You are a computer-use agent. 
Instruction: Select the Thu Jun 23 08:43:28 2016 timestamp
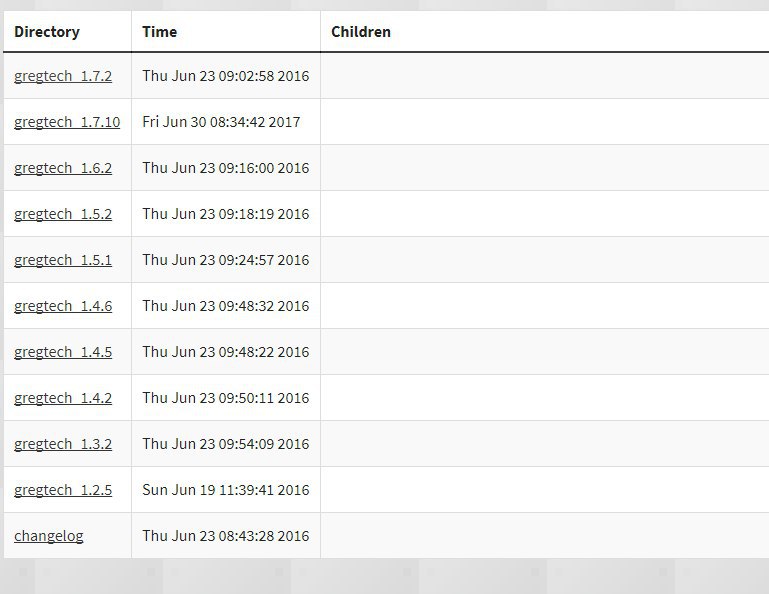tap(226, 536)
